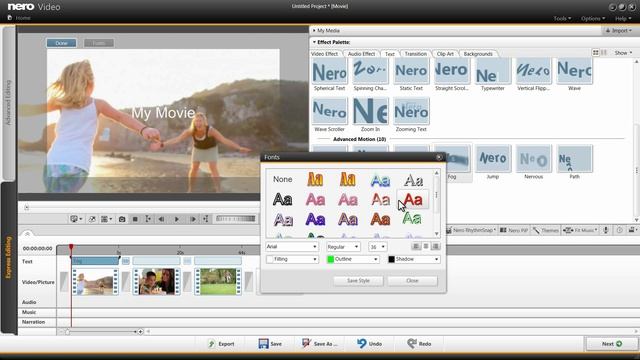Open the Shadow color dropdown
640x360 pixels.
pos(413,259)
